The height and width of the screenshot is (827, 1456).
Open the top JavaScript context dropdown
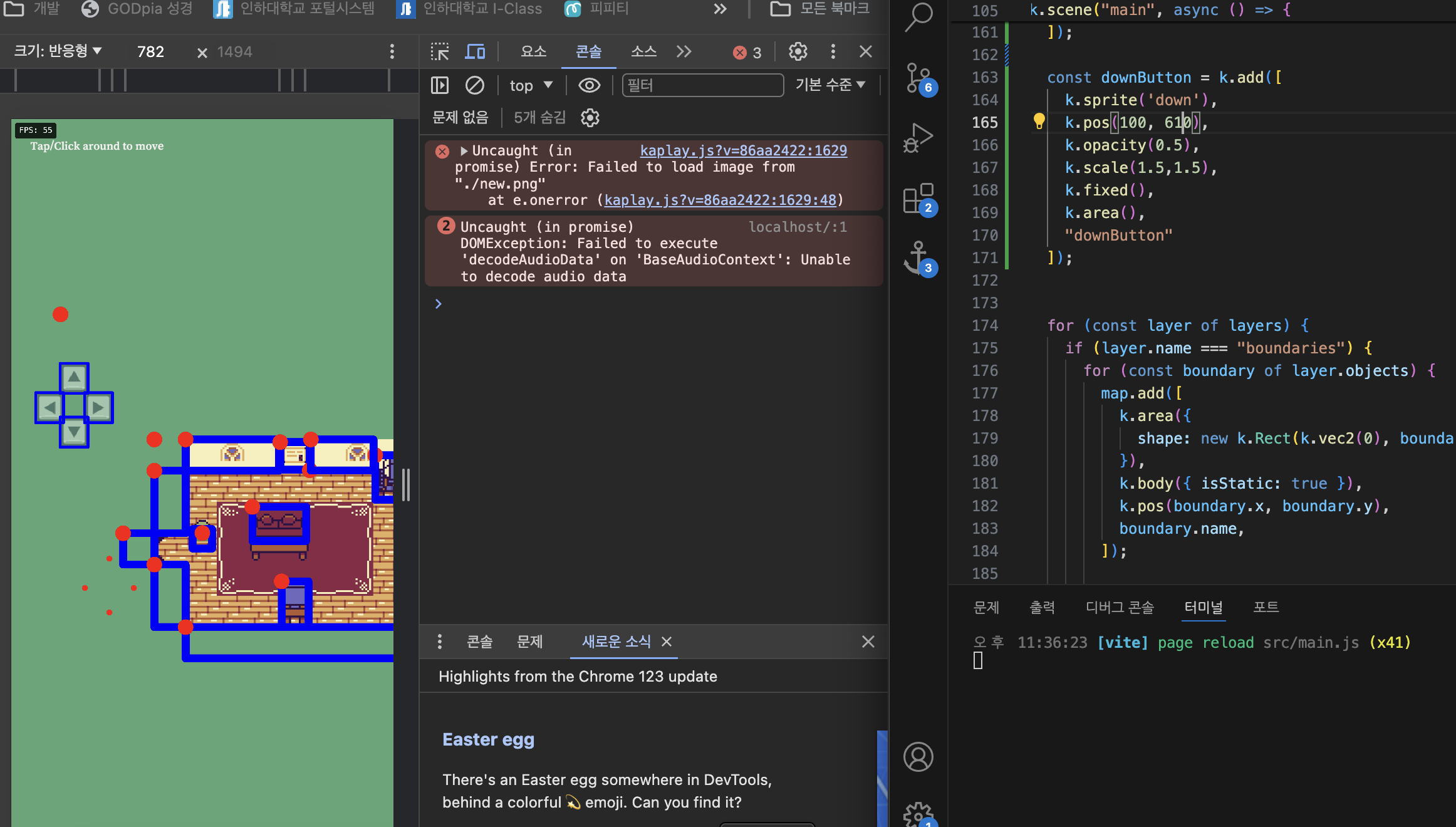coord(531,85)
